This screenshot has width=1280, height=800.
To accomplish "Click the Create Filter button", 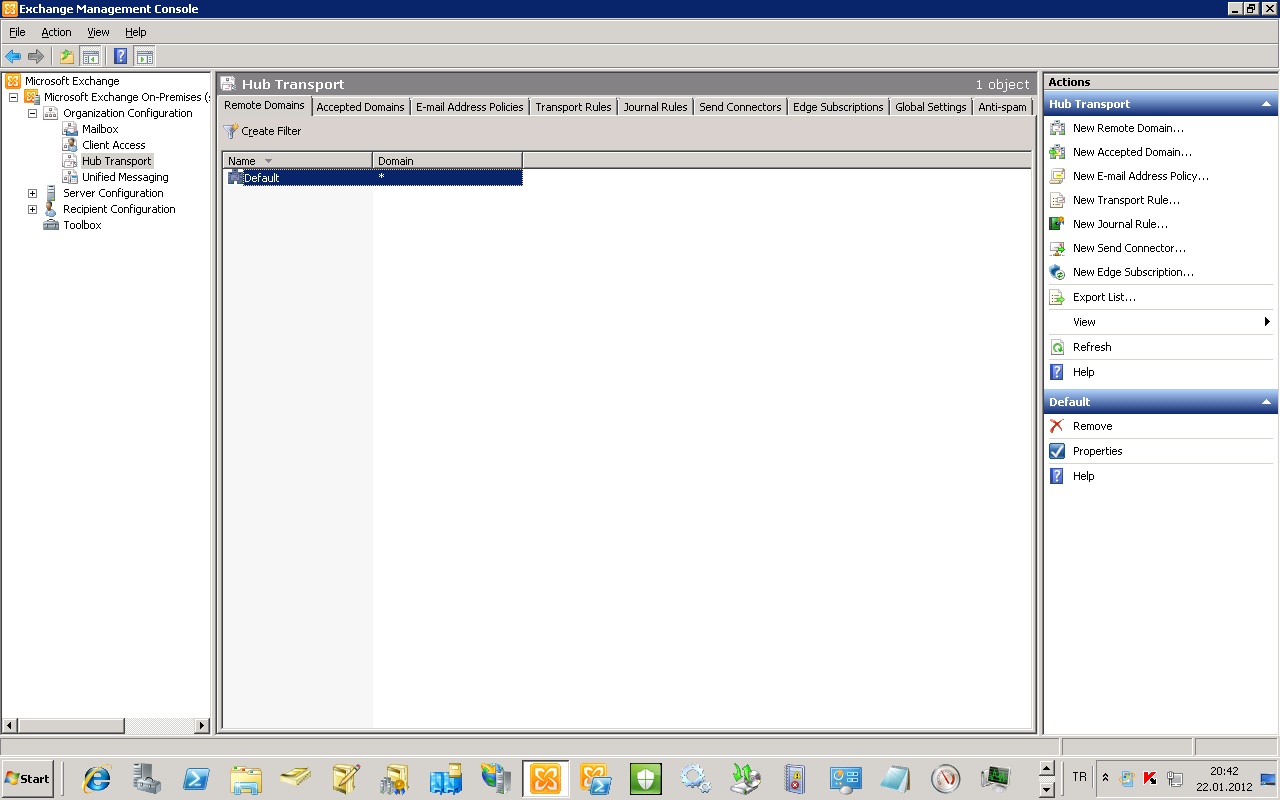I will click(x=262, y=131).
